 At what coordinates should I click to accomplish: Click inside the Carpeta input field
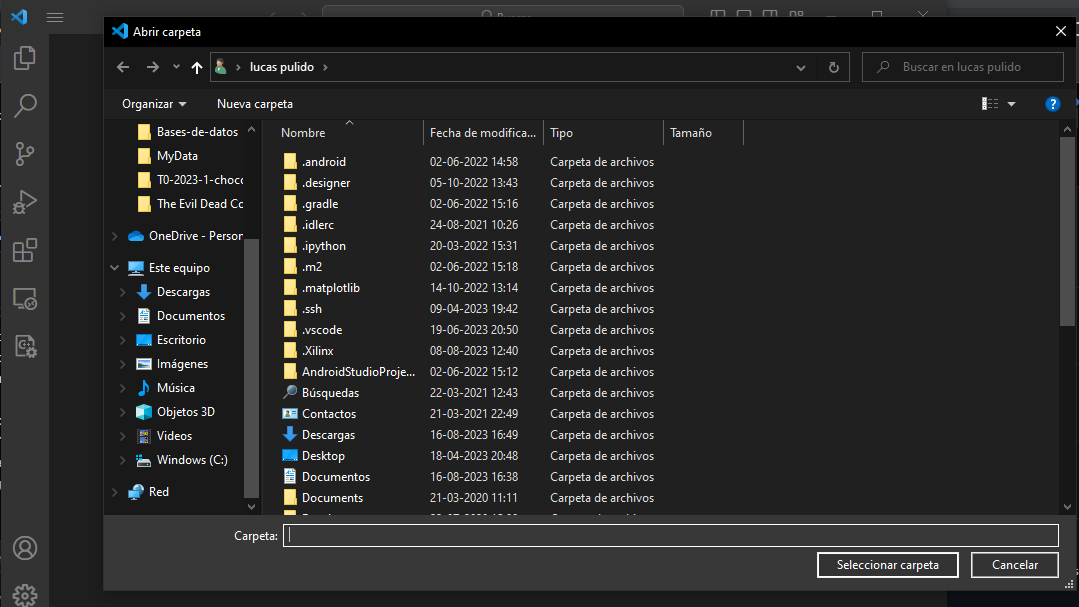pos(670,535)
